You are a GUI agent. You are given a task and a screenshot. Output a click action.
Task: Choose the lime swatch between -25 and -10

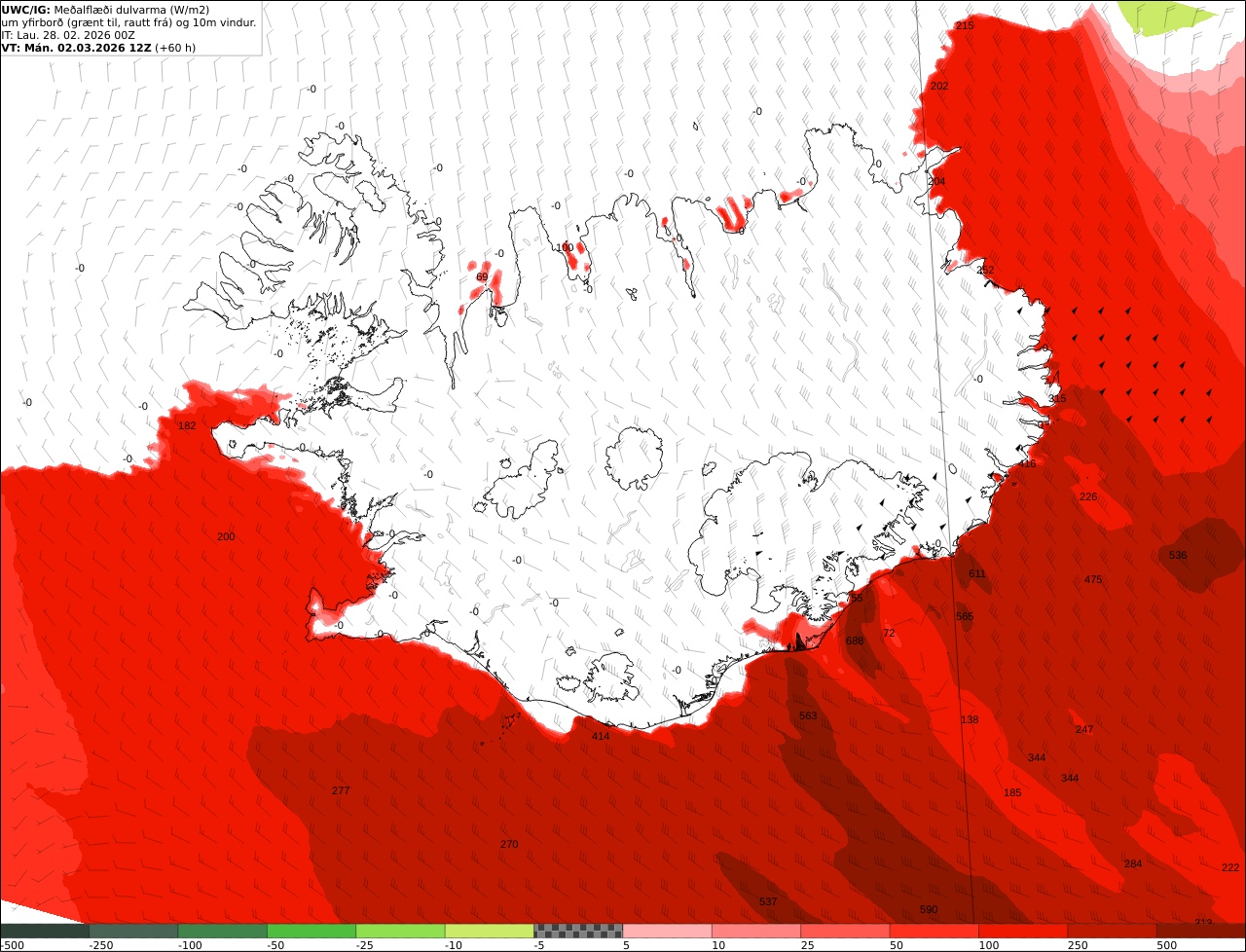(400, 931)
